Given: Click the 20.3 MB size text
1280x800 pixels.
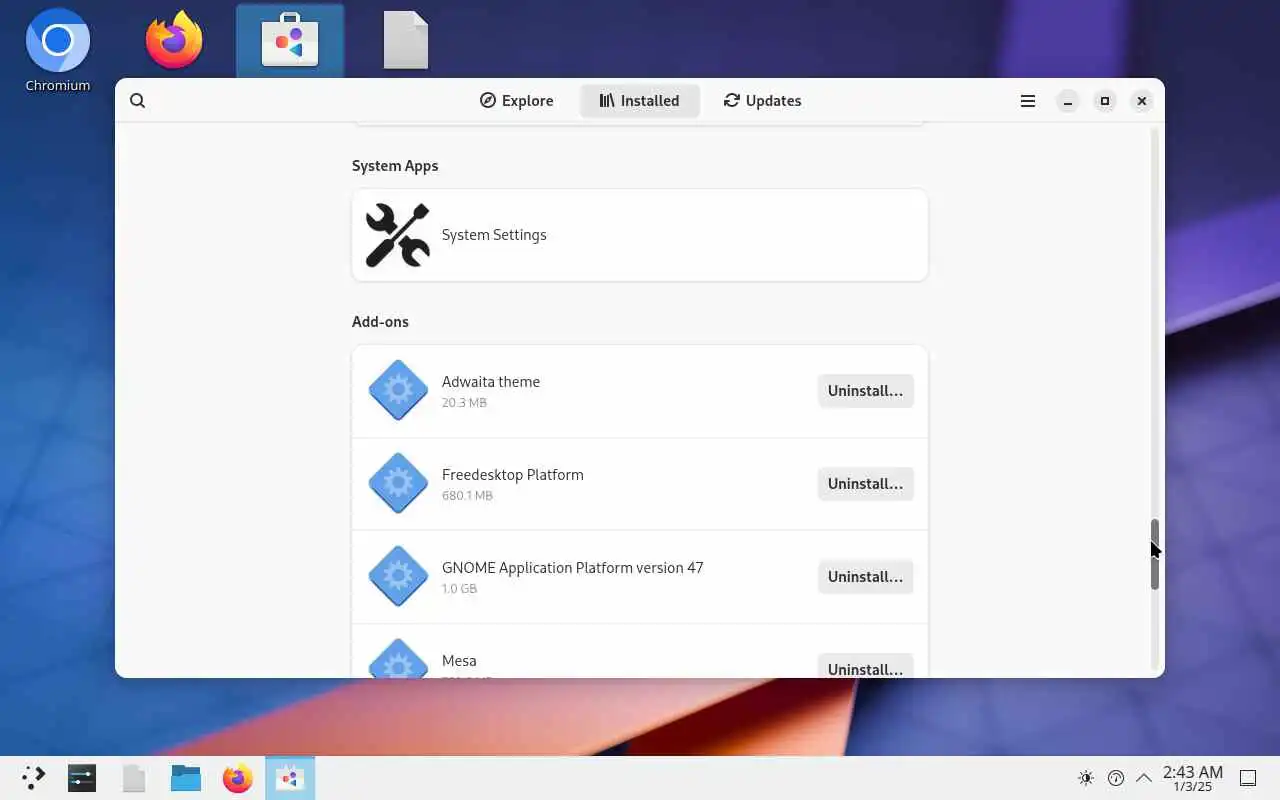Looking at the screenshot, I should 464,403.
